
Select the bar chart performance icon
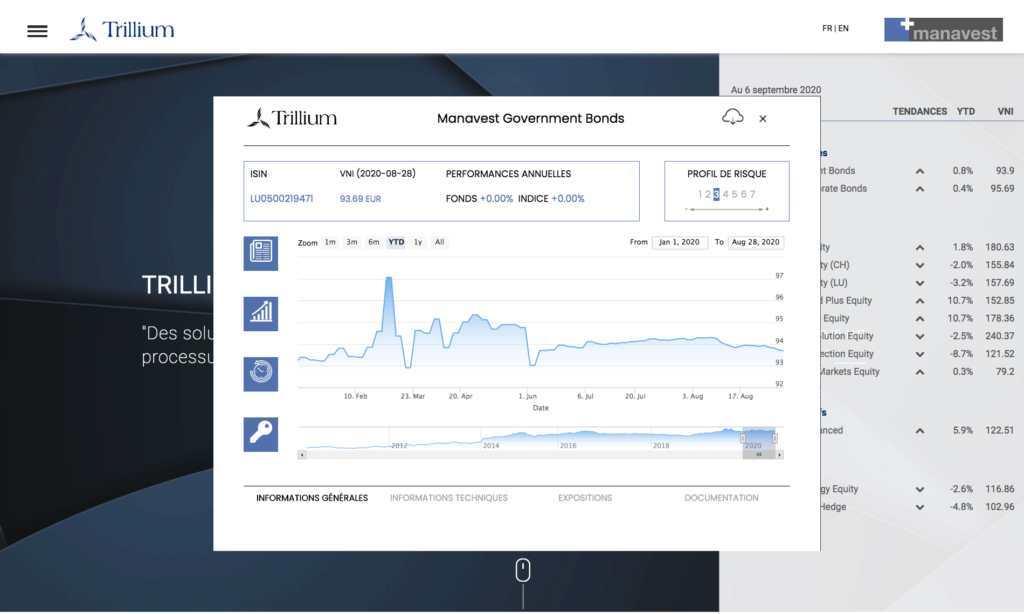coord(261,314)
